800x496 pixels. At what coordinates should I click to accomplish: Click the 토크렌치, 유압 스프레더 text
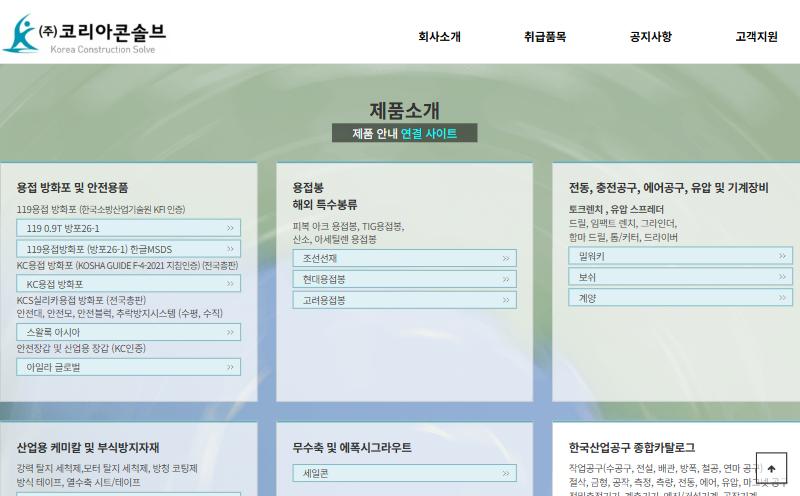616,209
